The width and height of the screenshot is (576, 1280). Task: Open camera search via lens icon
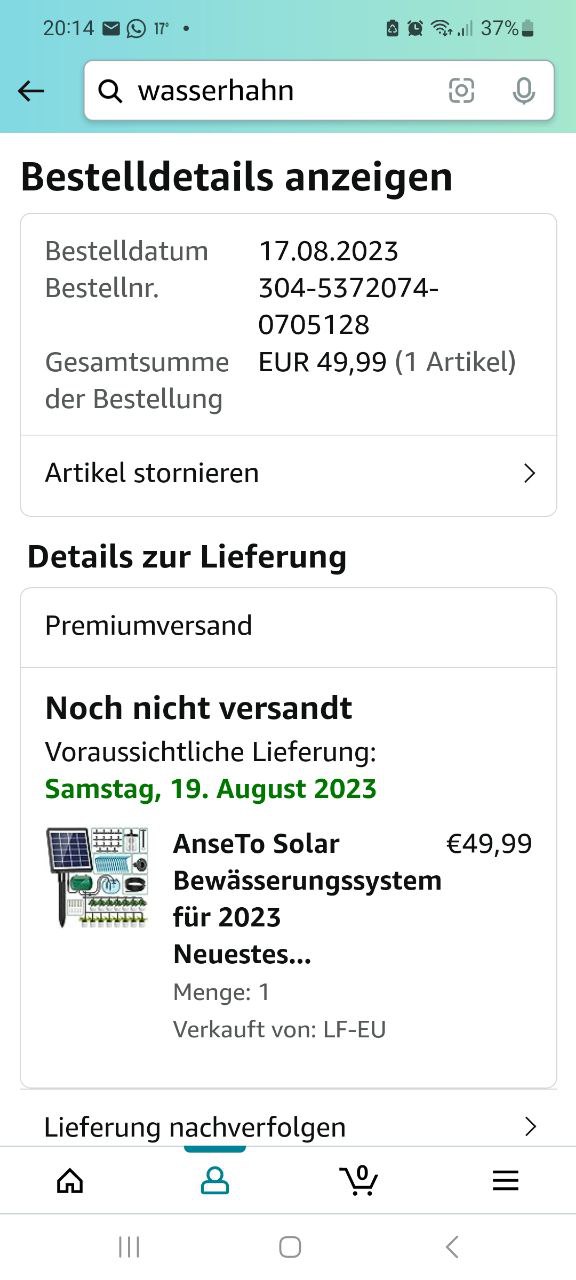click(x=461, y=91)
